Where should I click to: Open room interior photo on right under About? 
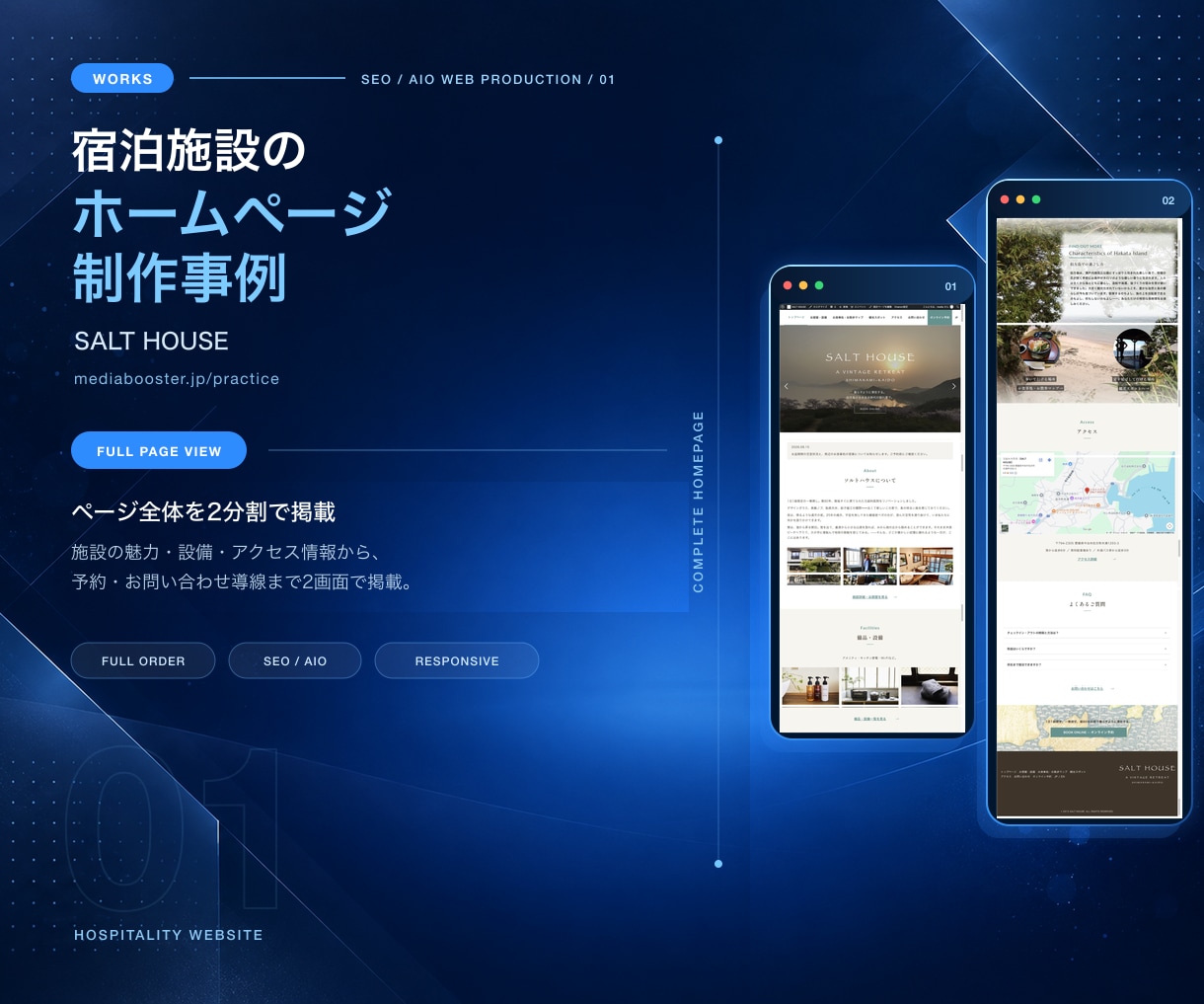point(928,567)
